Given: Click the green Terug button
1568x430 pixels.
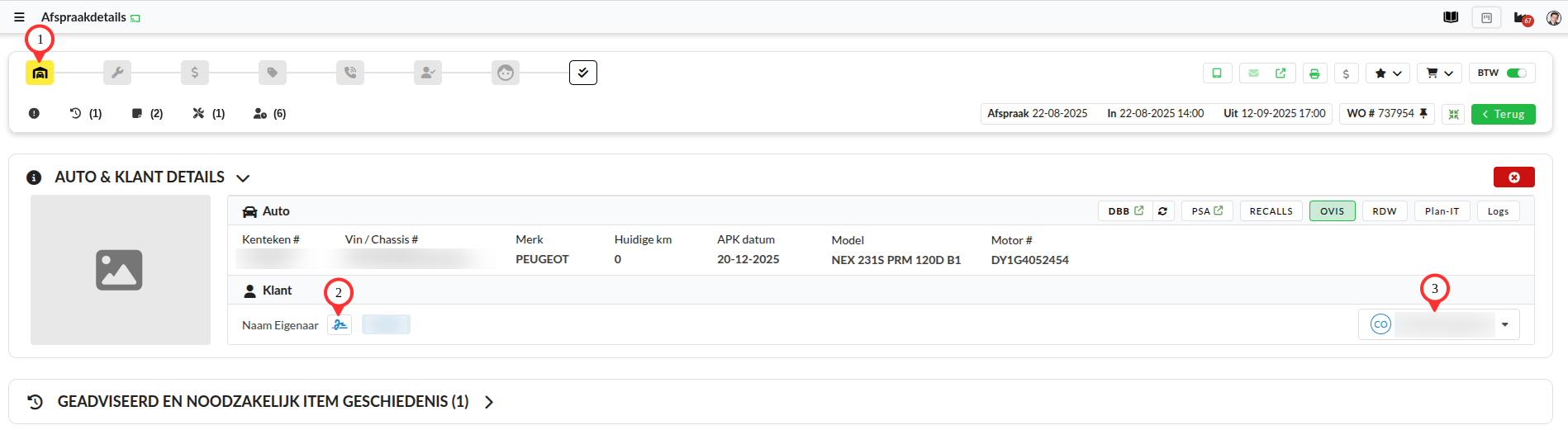Looking at the screenshot, I should pos(1503,114).
